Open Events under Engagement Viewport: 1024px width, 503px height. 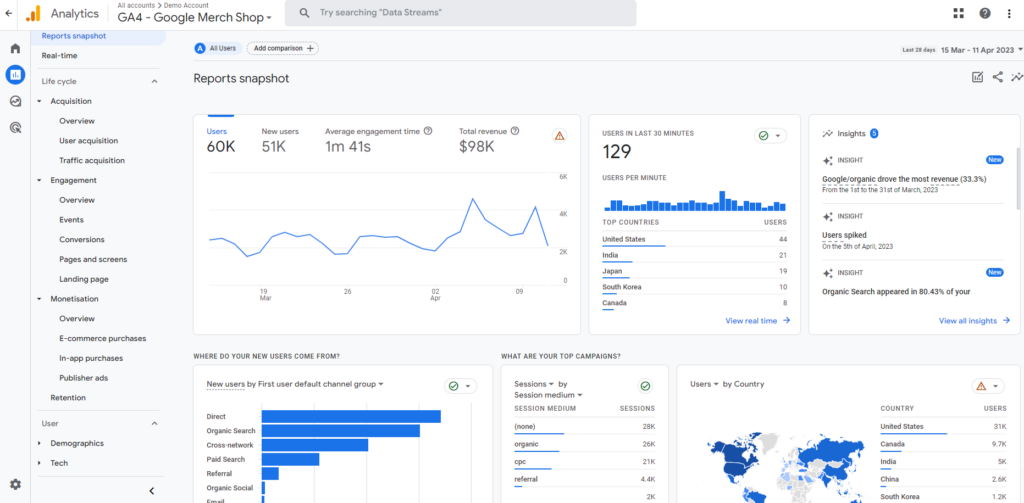pyautogui.click(x=71, y=219)
